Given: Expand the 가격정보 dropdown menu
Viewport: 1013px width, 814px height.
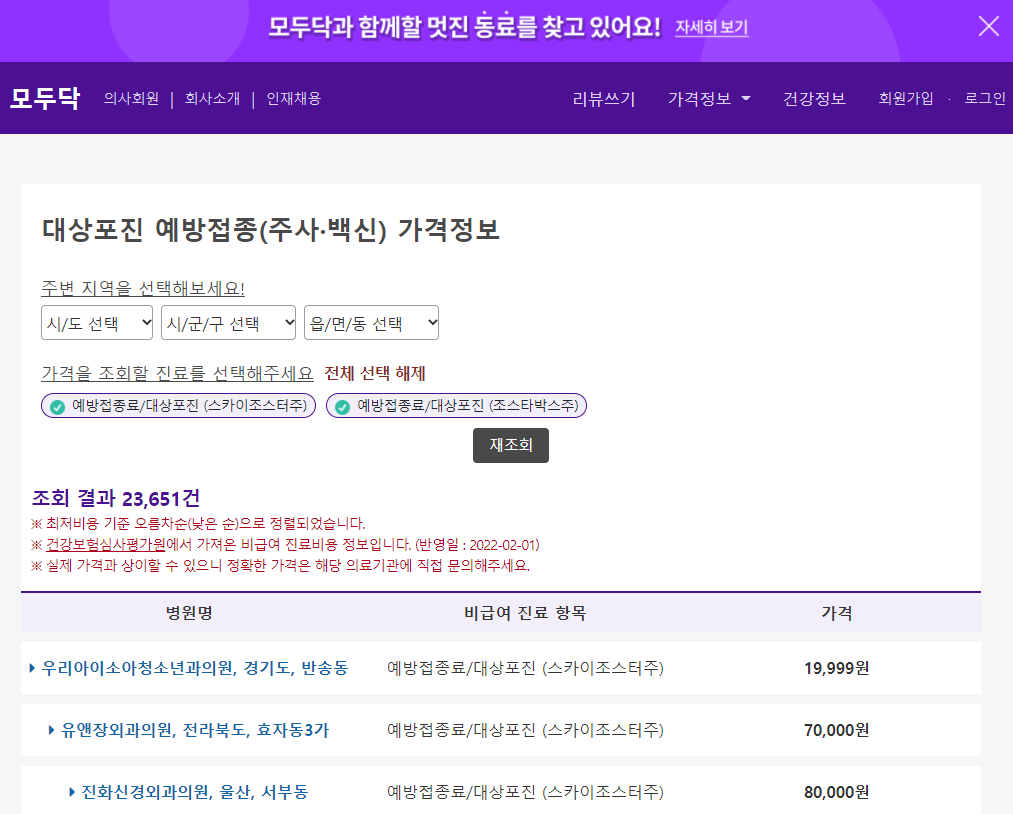Looking at the screenshot, I should coord(709,99).
